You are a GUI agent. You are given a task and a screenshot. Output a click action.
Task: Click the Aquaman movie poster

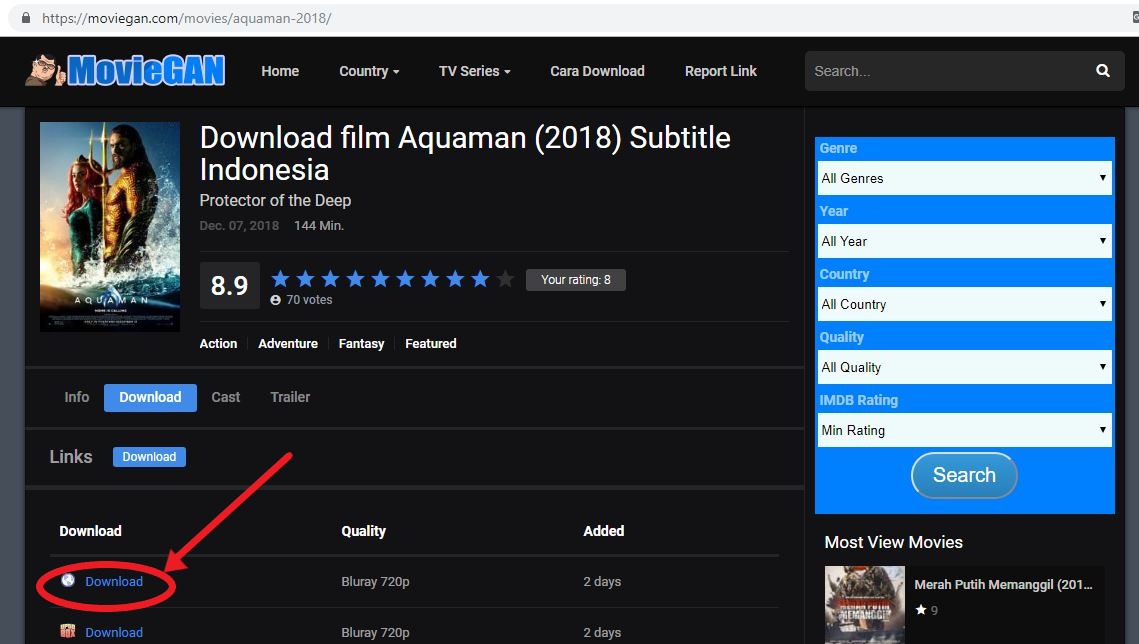coord(109,226)
